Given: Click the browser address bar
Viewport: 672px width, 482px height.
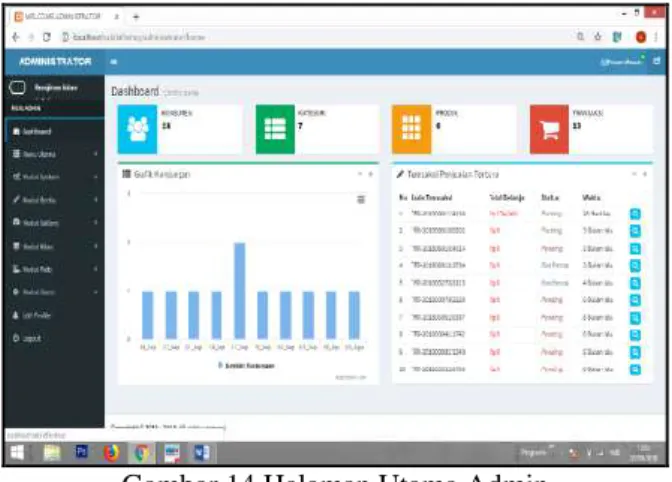Looking at the screenshot, I should [317, 37].
